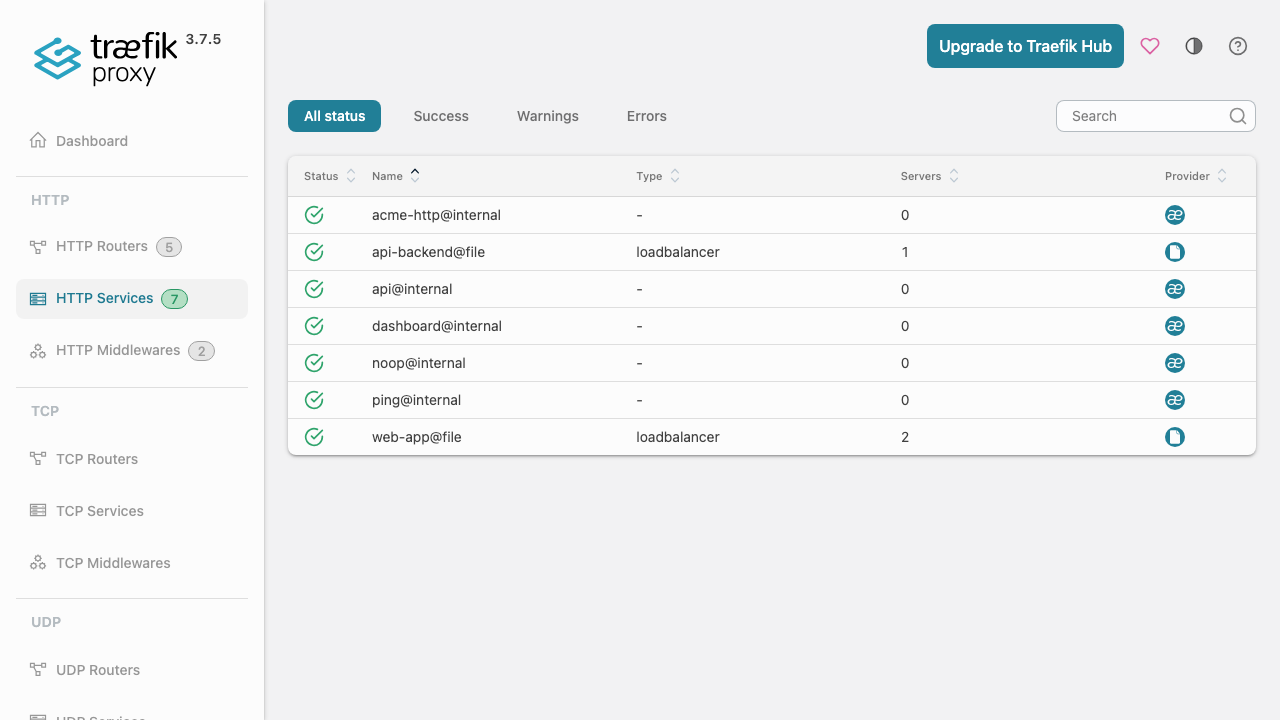The width and height of the screenshot is (1280, 720).
Task: Click ping@internal success status icon
Action: 314,400
